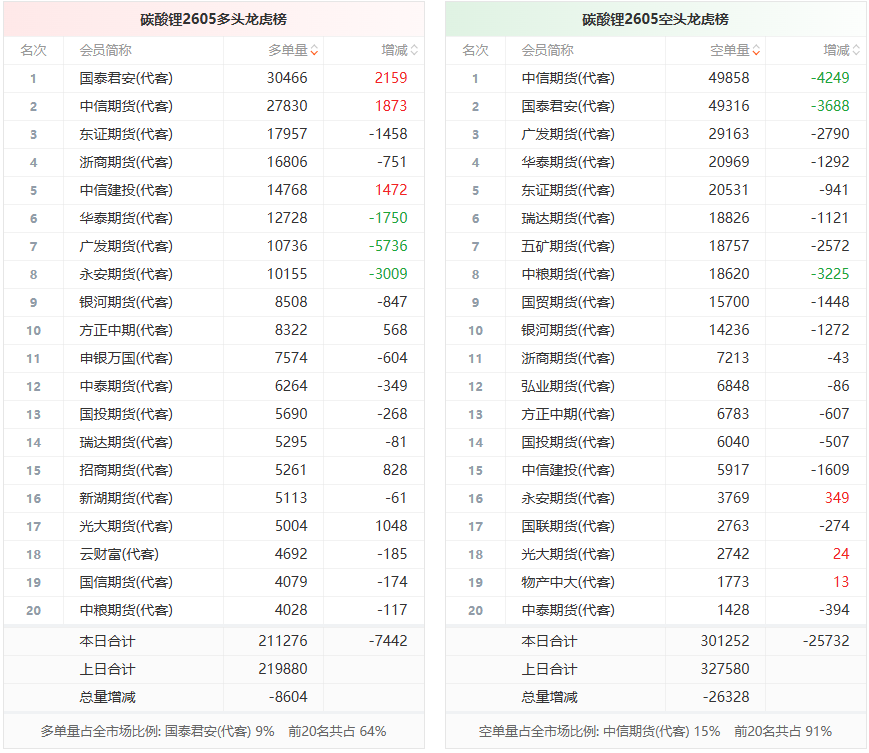Screen dimensions: 869x753
Task: Click 多单量占全市场比例 footer text
Action: pyautogui.click(x=213, y=732)
